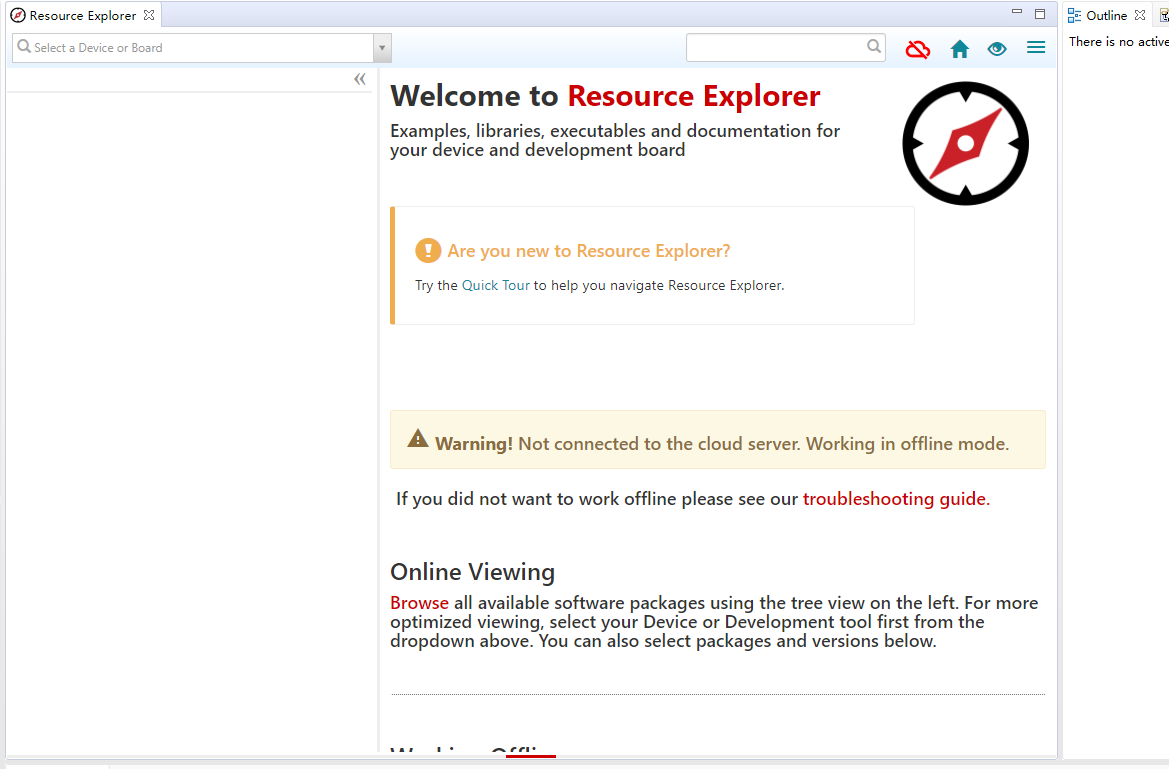Open the Quick Tour link

(x=496, y=285)
